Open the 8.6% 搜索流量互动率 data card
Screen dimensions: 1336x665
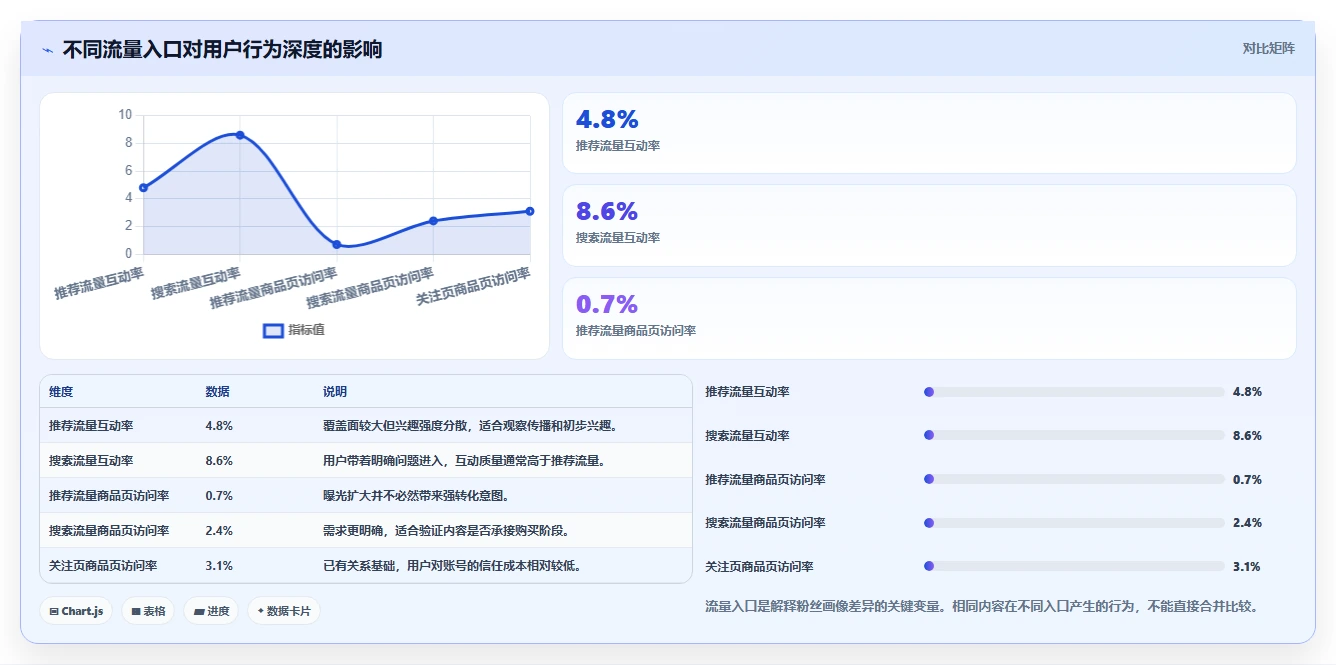pyautogui.click(x=929, y=225)
